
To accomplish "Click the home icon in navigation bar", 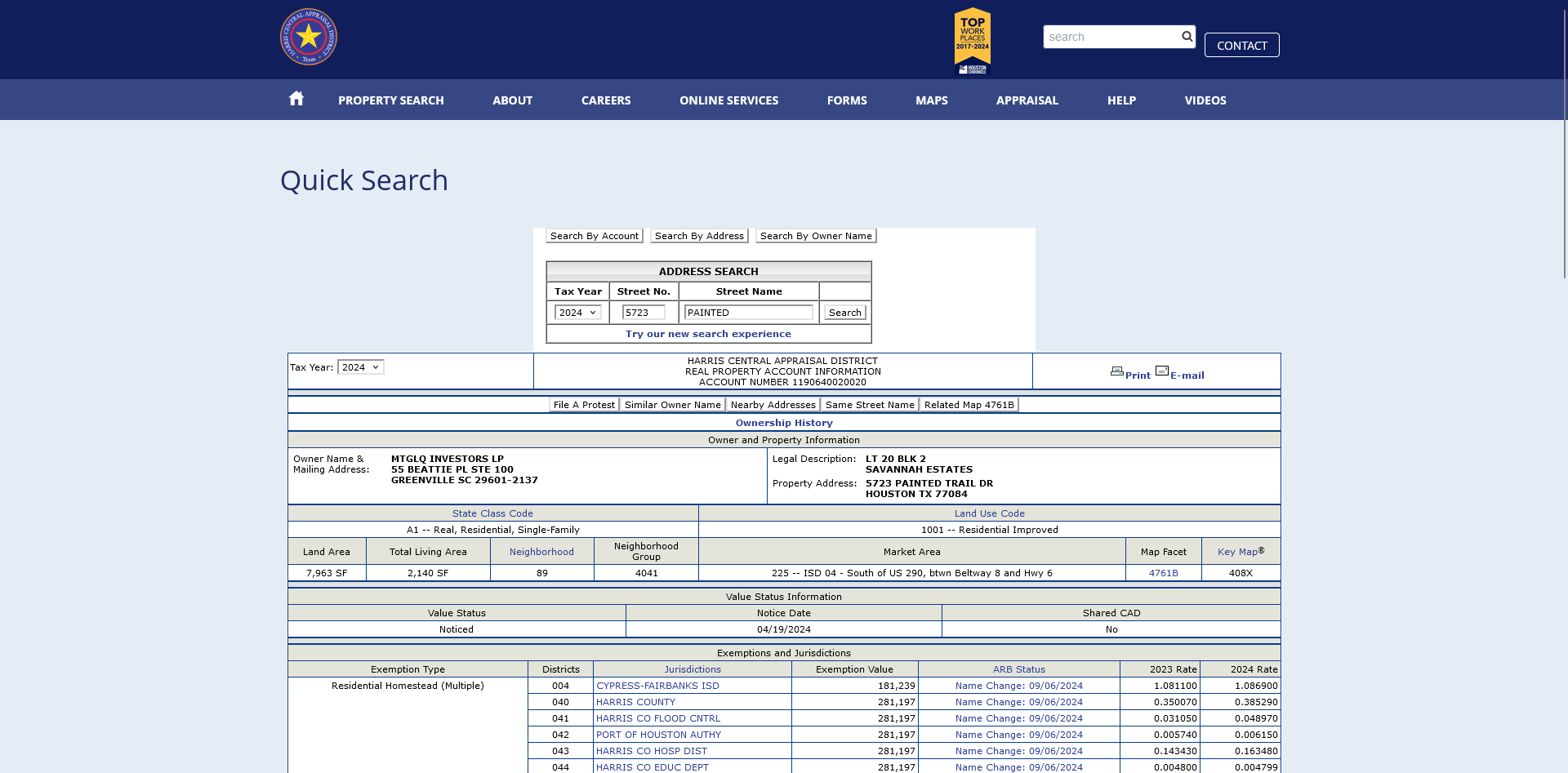I will [x=296, y=99].
